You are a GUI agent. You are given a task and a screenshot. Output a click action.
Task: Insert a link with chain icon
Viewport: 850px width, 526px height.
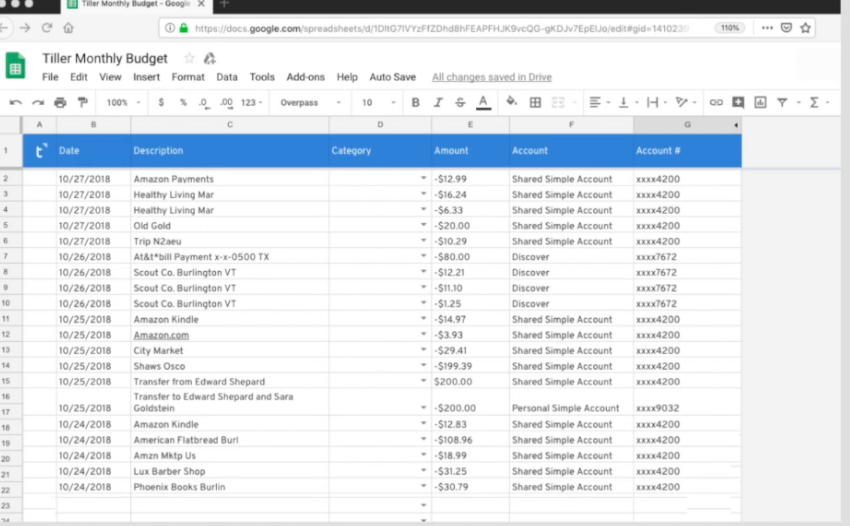(716, 102)
